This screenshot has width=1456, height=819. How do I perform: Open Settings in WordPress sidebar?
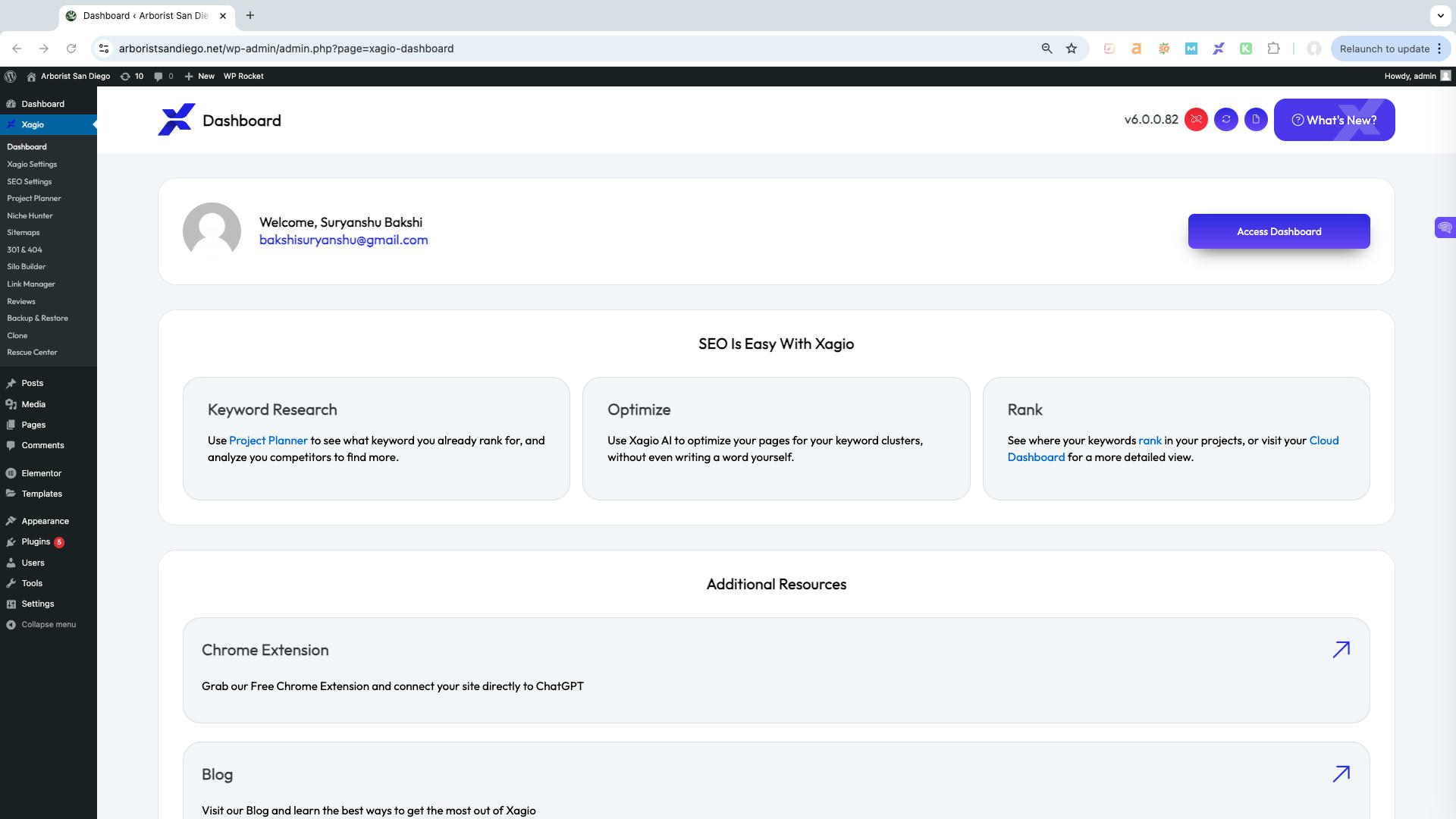38,604
